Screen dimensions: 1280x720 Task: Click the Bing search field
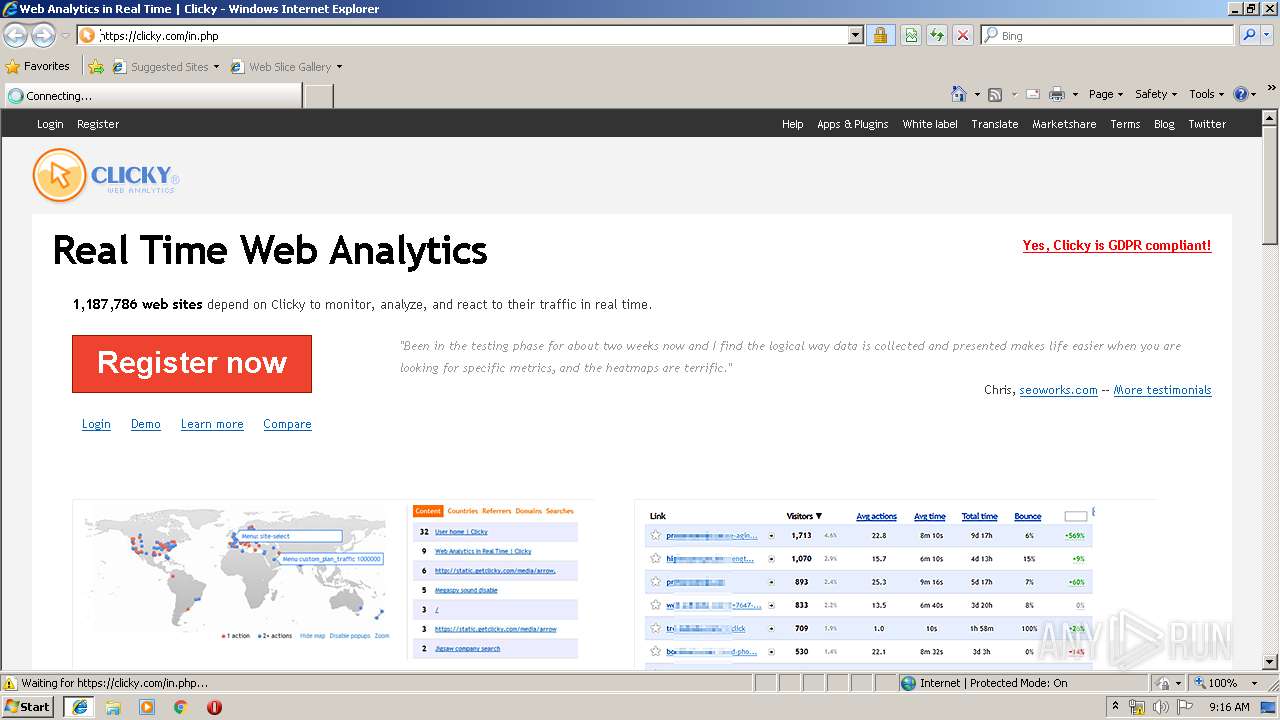[x=1108, y=35]
